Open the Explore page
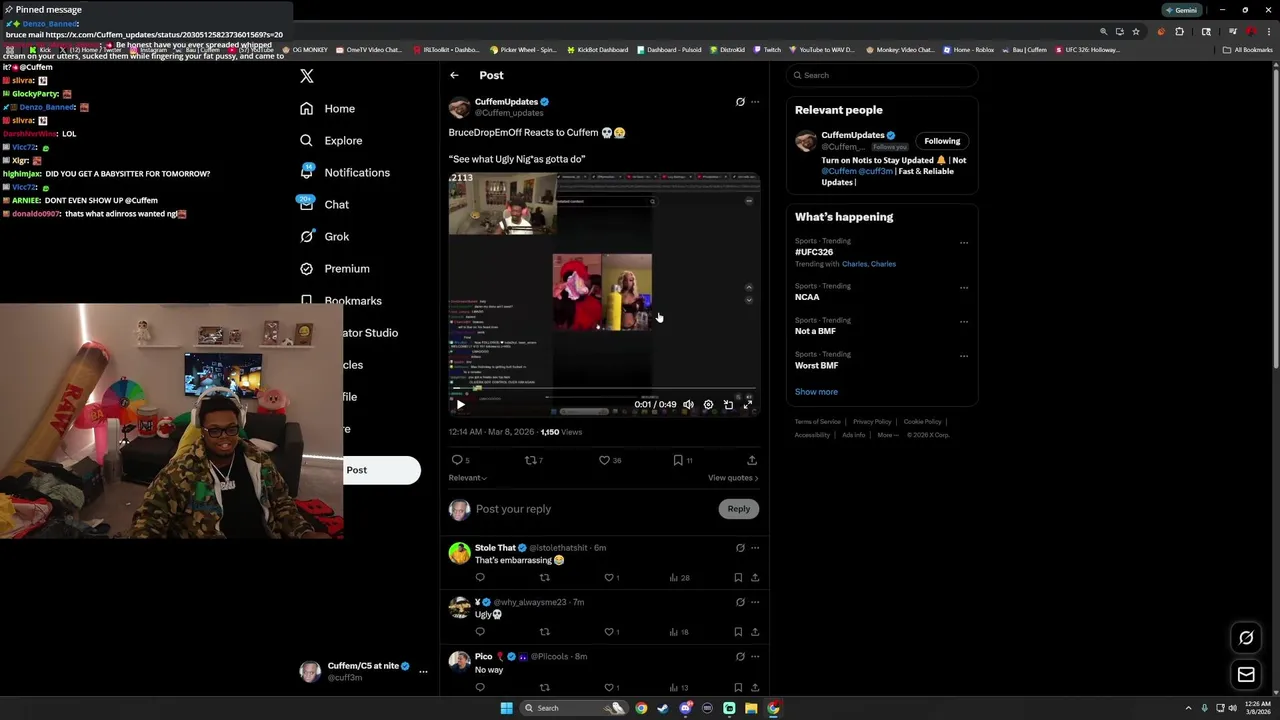 [331, 140]
